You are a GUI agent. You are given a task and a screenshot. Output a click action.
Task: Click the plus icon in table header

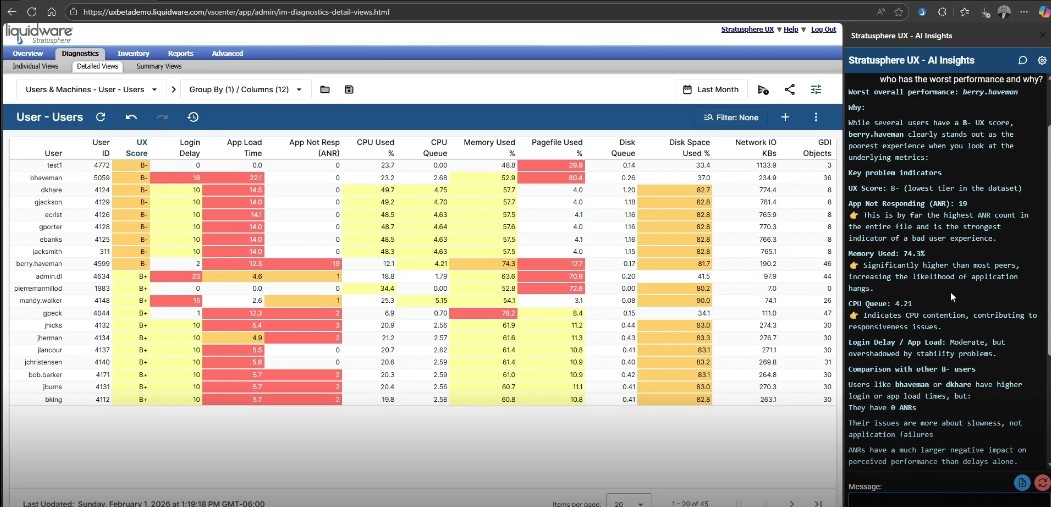785,117
